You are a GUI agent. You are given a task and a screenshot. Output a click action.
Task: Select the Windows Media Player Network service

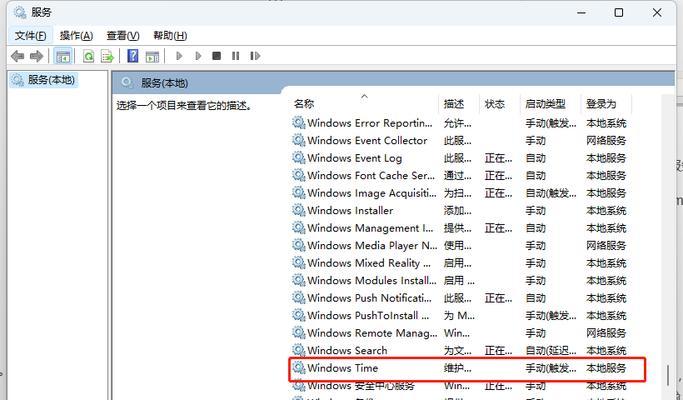tap(462, 246)
